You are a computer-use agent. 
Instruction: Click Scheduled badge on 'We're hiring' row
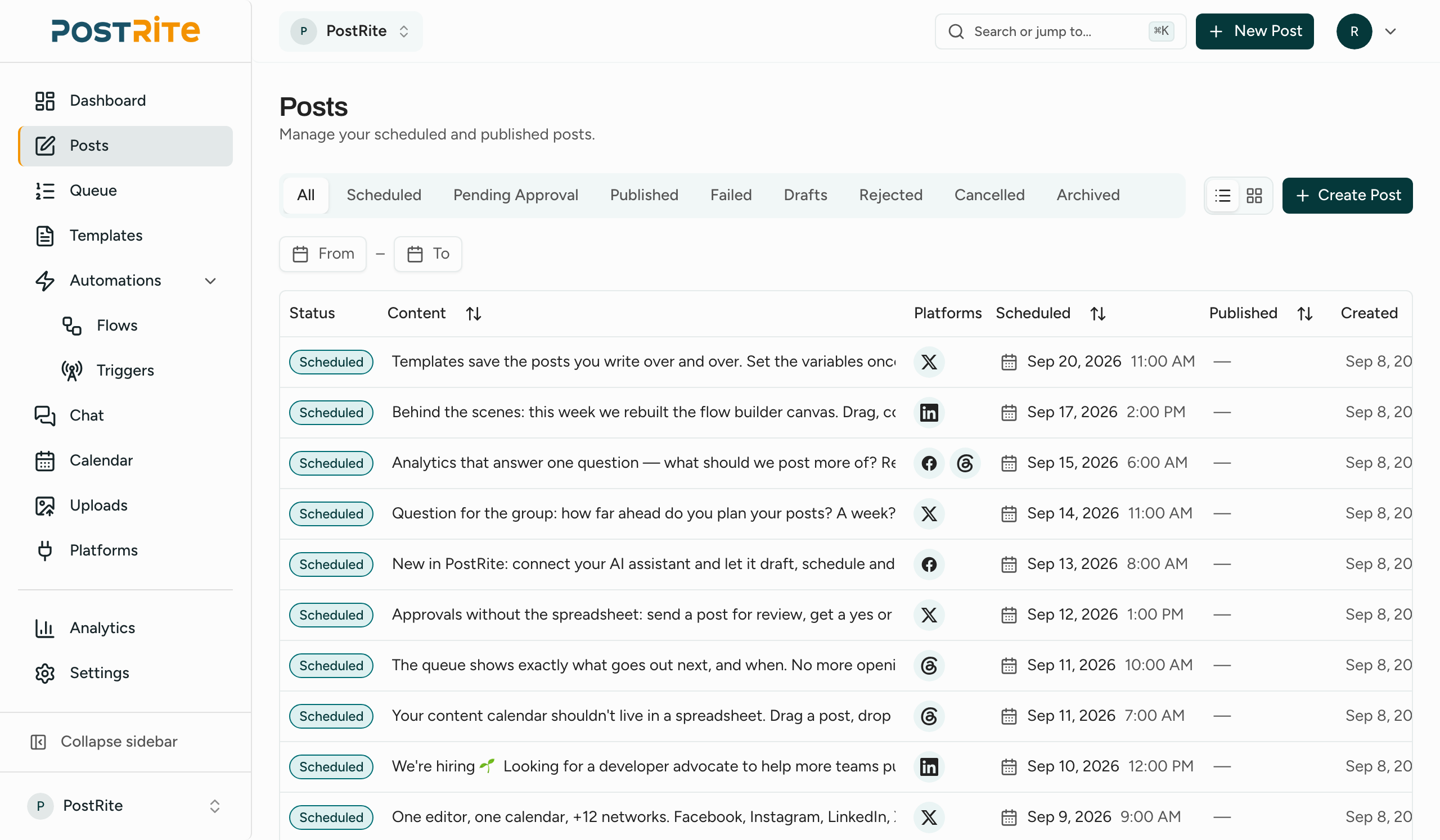pos(331,767)
